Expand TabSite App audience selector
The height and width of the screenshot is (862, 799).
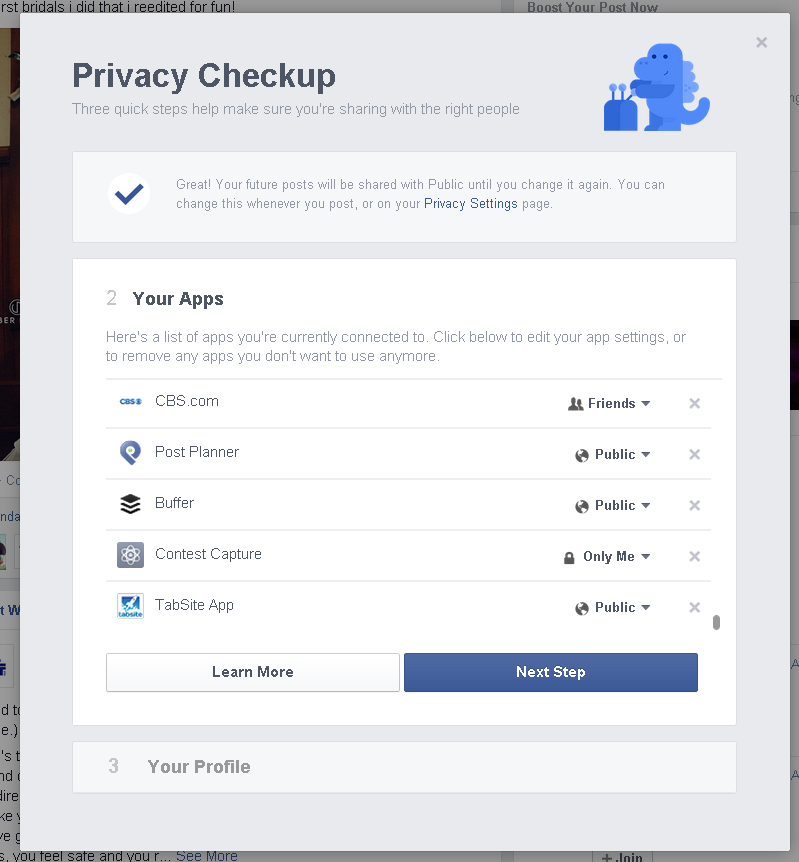pos(613,608)
